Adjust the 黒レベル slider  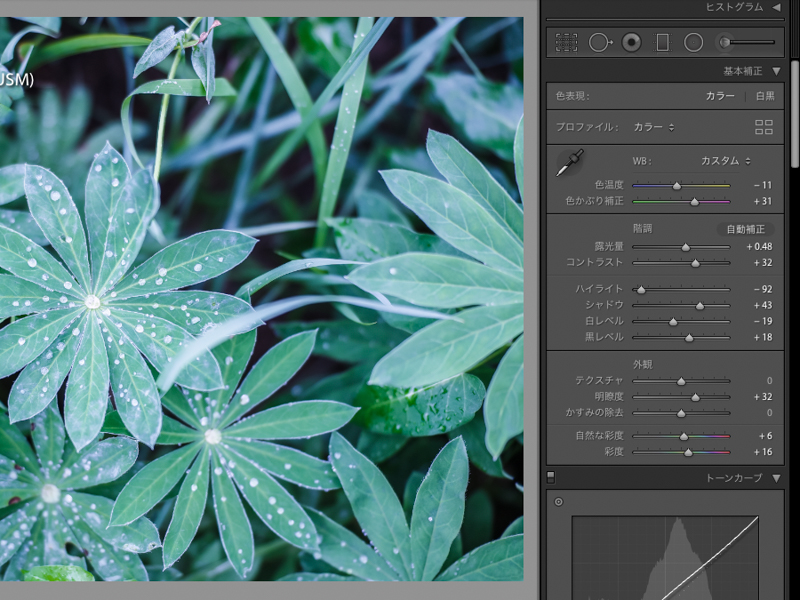[681, 338]
